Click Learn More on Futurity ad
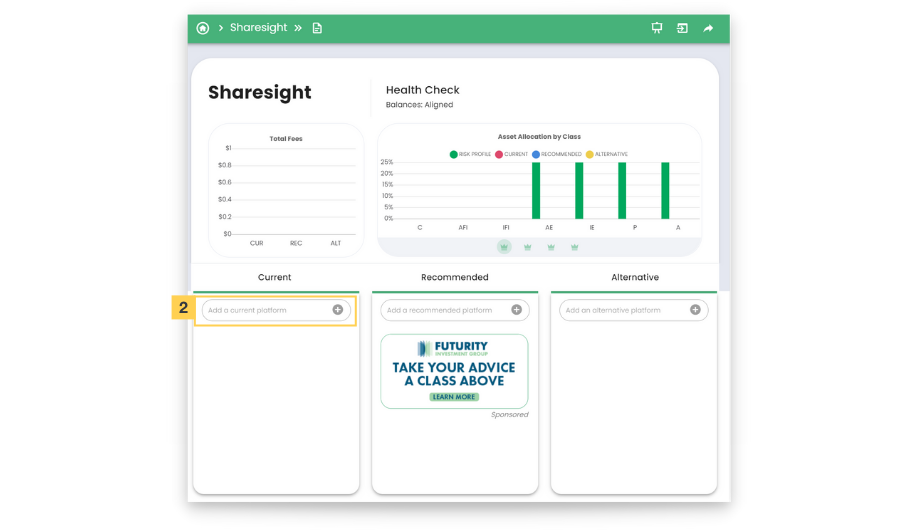The width and height of the screenshot is (917, 530). 454,397
